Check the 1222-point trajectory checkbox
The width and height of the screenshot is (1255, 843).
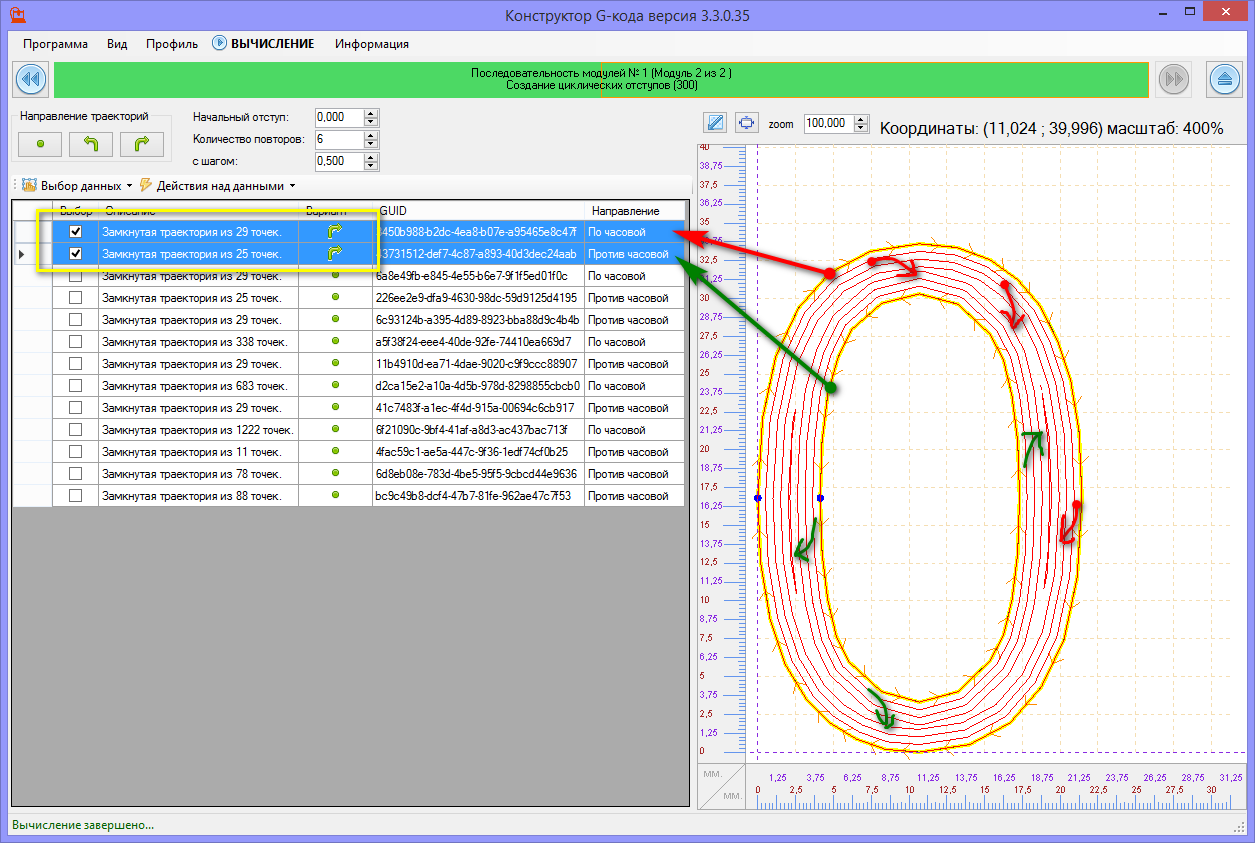point(75,430)
